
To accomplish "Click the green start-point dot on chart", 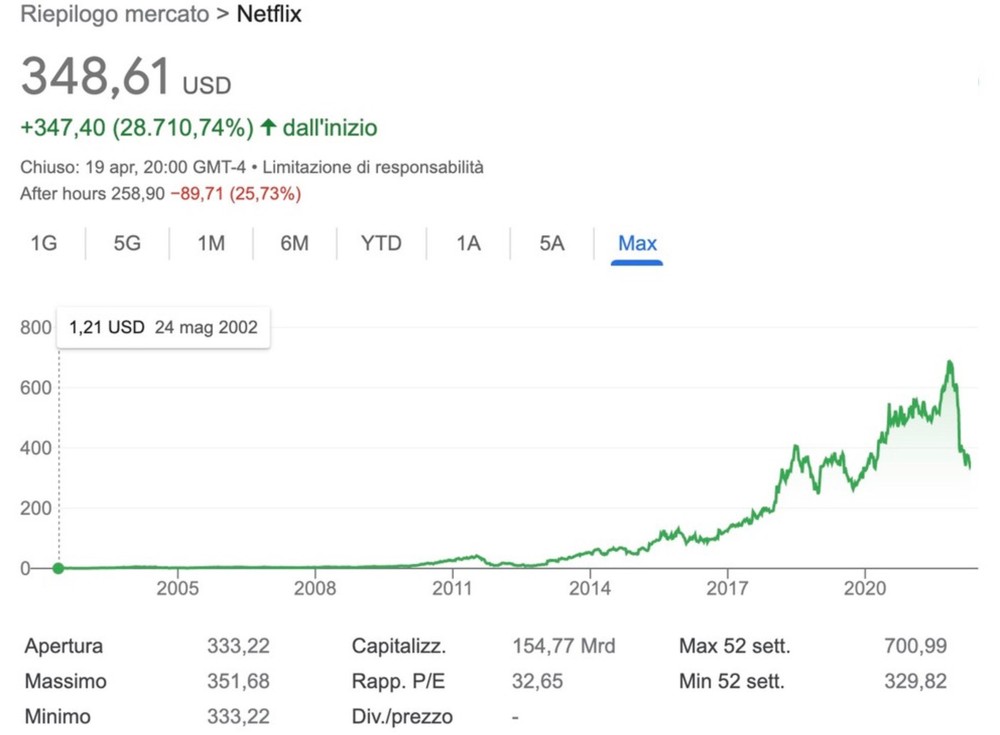I will (58, 568).
